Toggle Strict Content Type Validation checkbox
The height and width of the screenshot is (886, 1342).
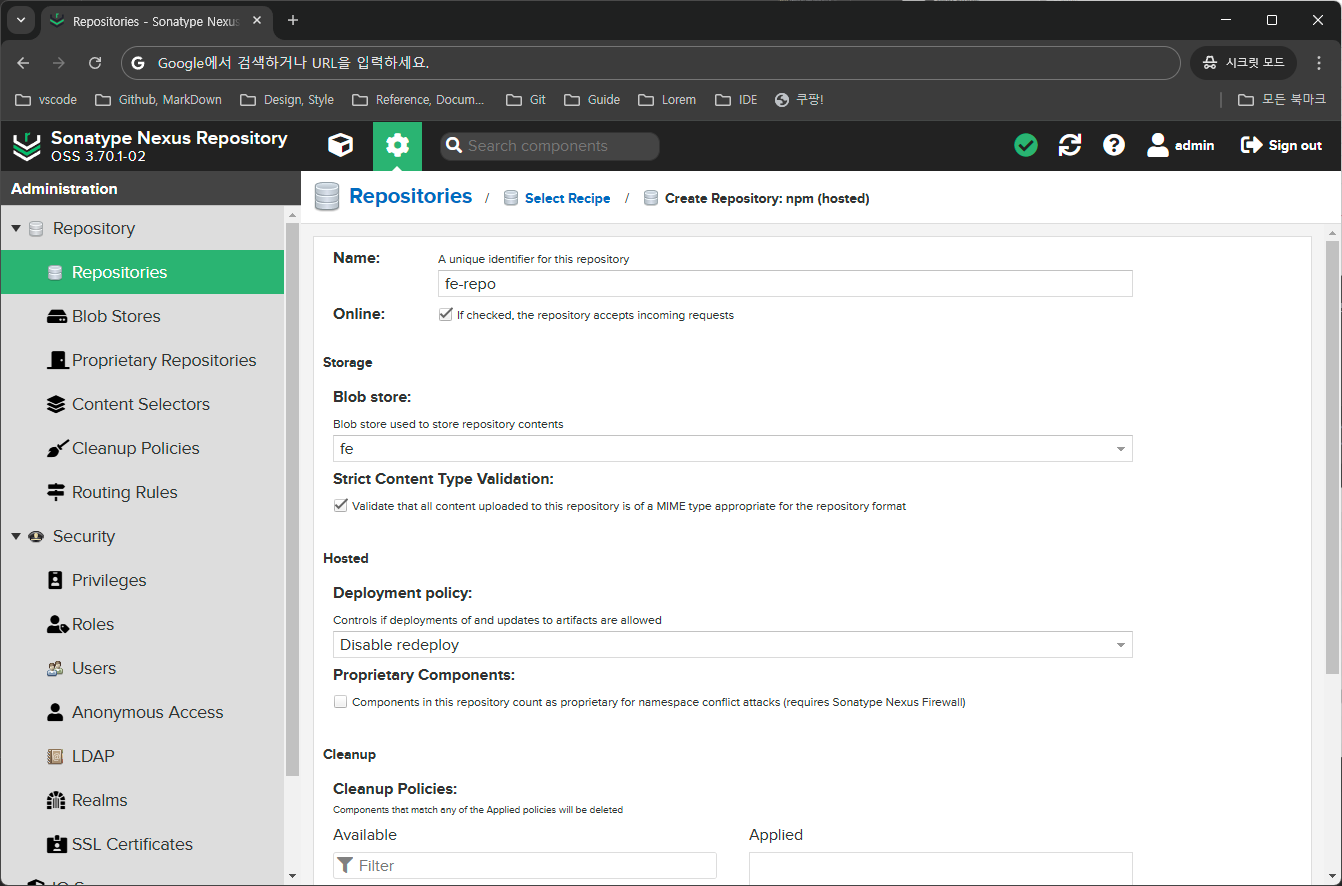(340, 506)
